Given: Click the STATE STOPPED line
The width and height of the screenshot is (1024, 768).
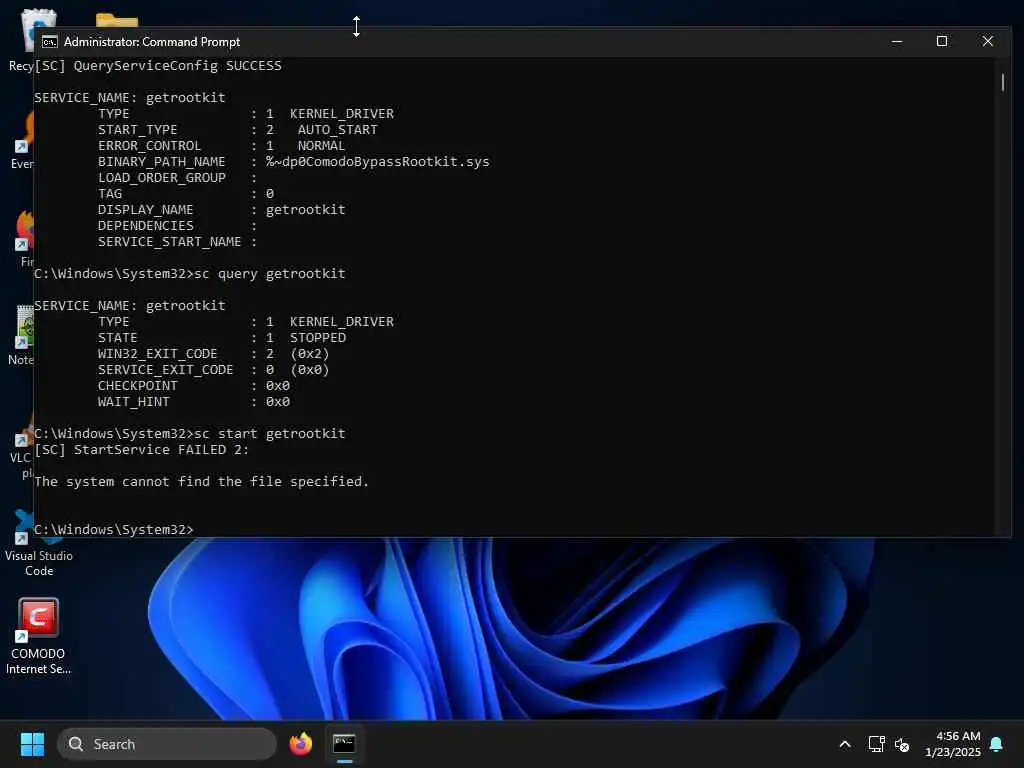Looking at the screenshot, I should [x=222, y=338].
